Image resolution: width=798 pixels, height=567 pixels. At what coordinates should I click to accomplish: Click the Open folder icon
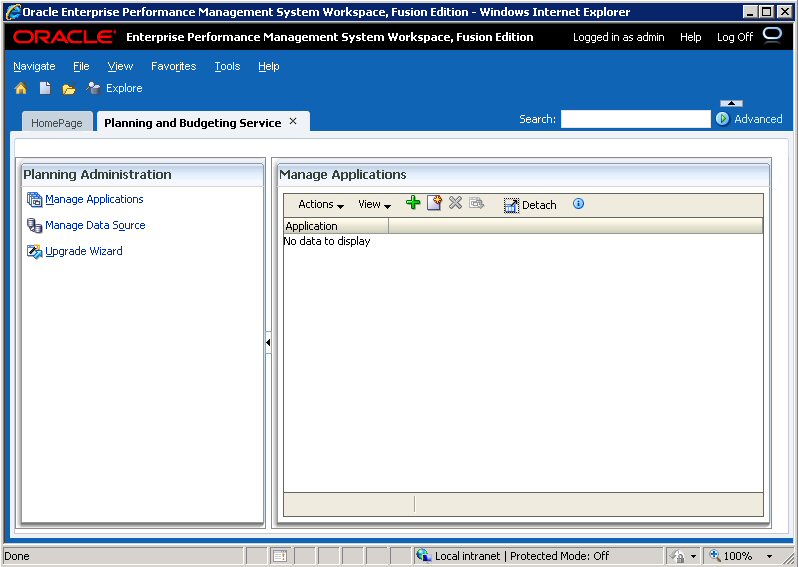(x=69, y=89)
